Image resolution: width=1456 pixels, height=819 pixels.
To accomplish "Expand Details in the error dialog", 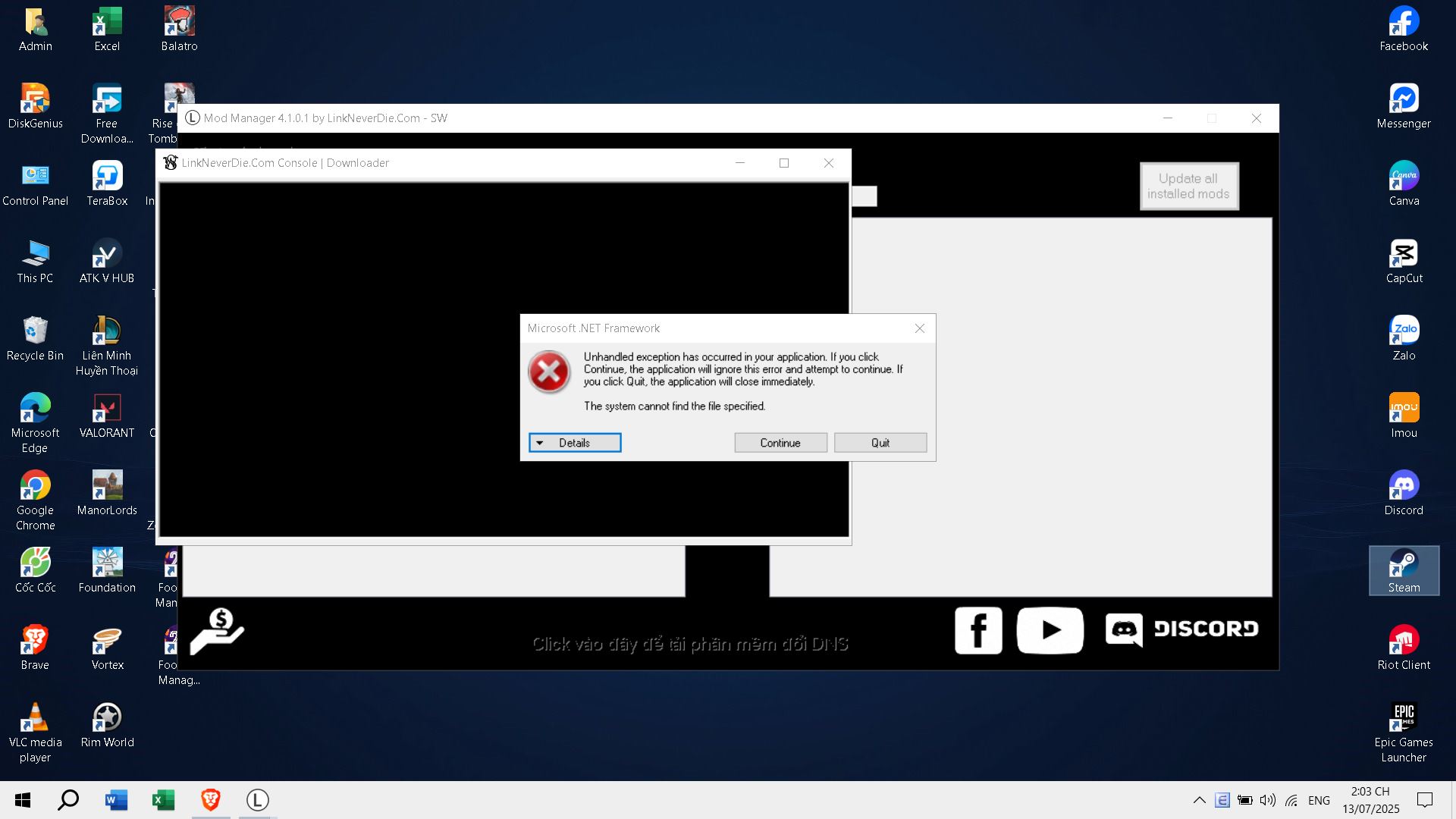I will tap(575, 443).
